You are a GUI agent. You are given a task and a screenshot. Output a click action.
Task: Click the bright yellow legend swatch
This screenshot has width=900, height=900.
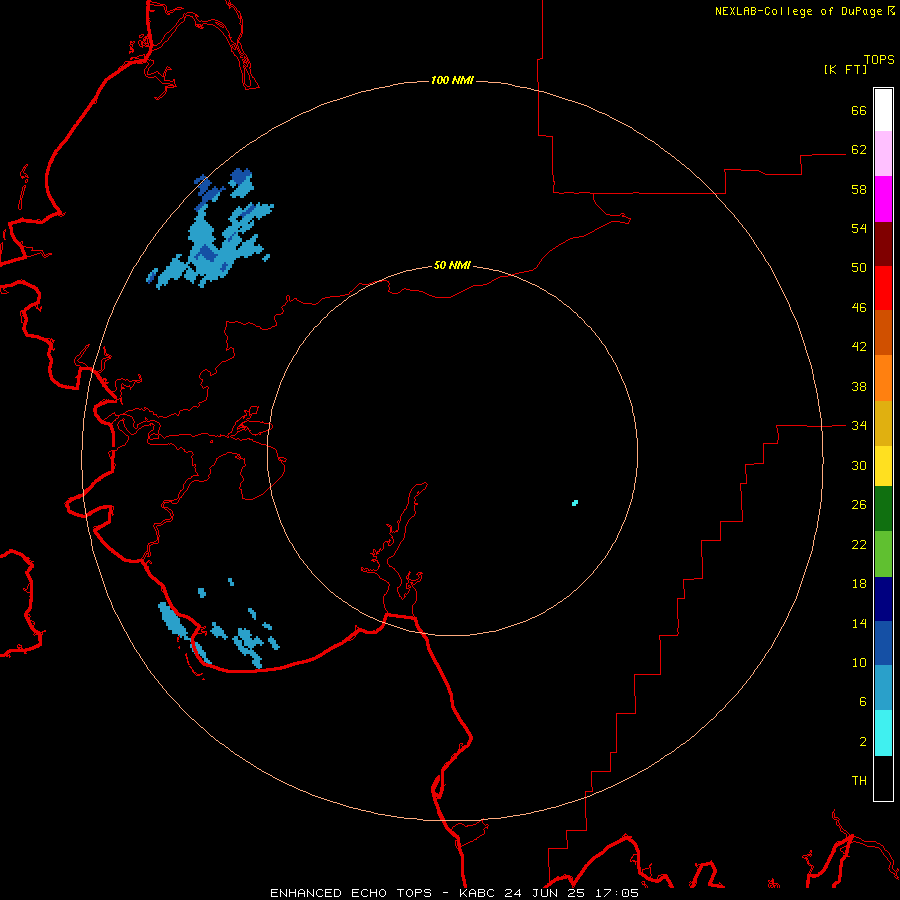(883, 466)
